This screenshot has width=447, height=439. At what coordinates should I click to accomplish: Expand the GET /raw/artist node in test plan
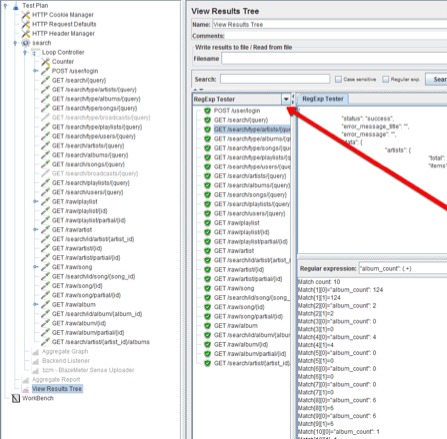[x=35, y=230]
